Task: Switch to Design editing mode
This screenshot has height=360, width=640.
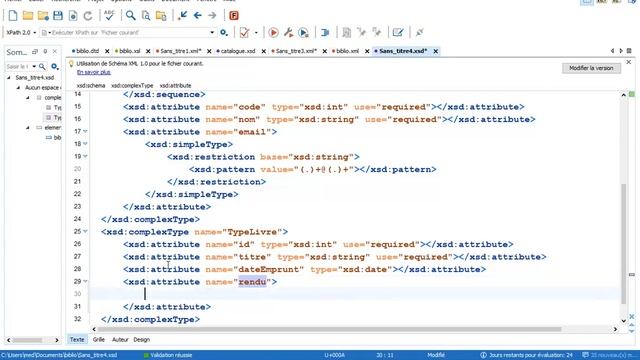Action: pyautogui.click(x=141, y=339)
